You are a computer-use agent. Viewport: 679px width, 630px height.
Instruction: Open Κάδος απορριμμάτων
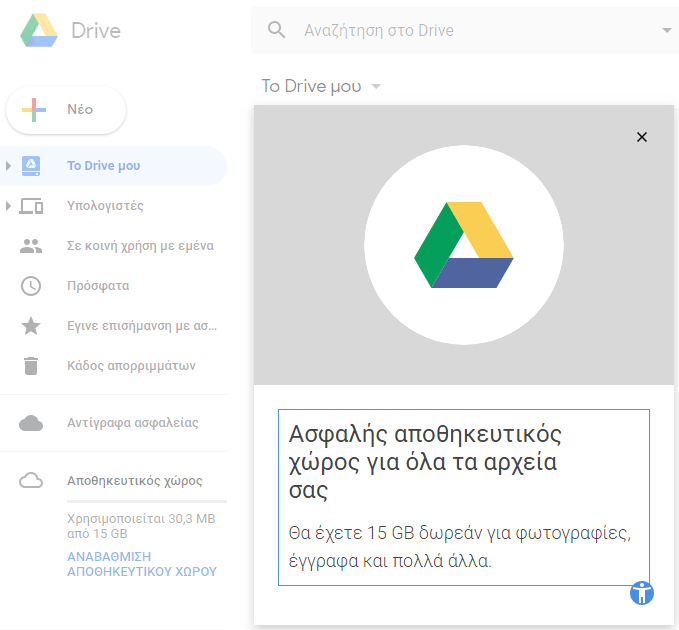pos(131,366)
